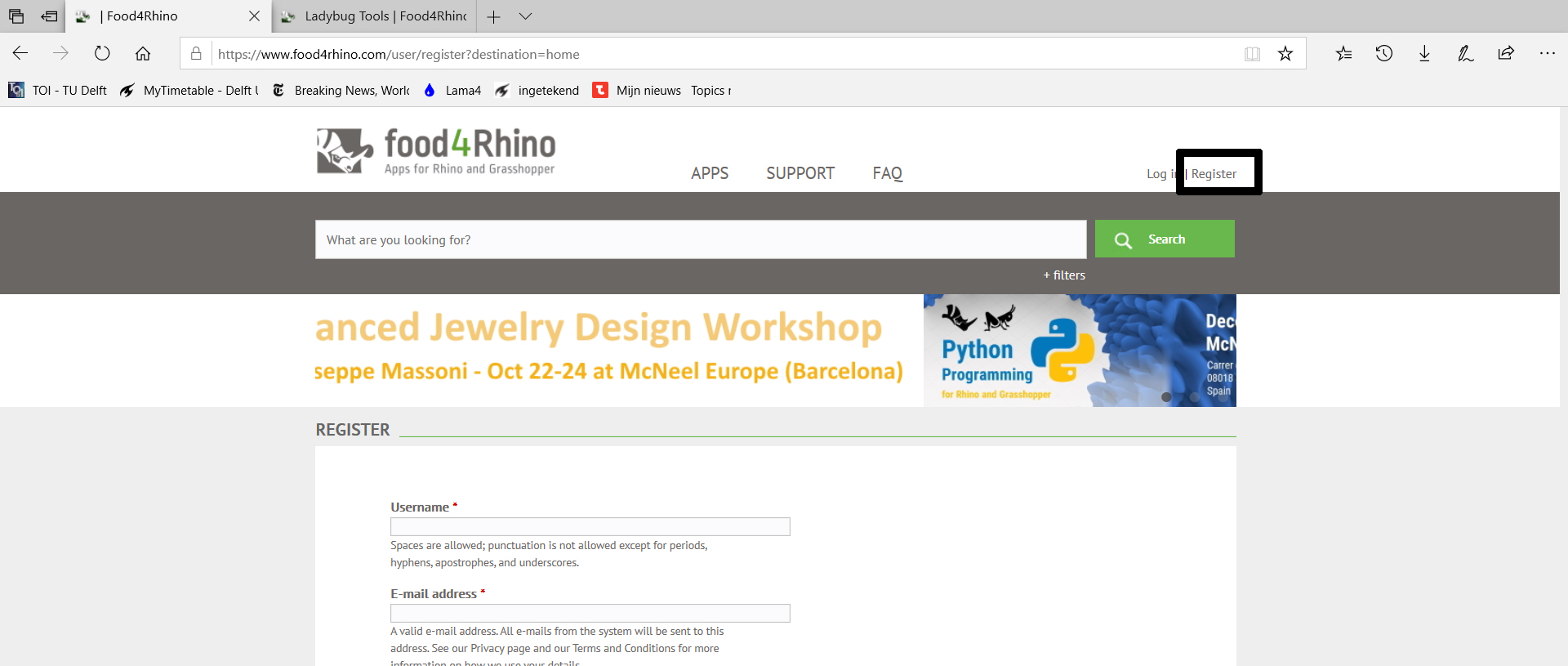1568x666 pixels.
Task: Click the Register link
Action: point(1214,174)
